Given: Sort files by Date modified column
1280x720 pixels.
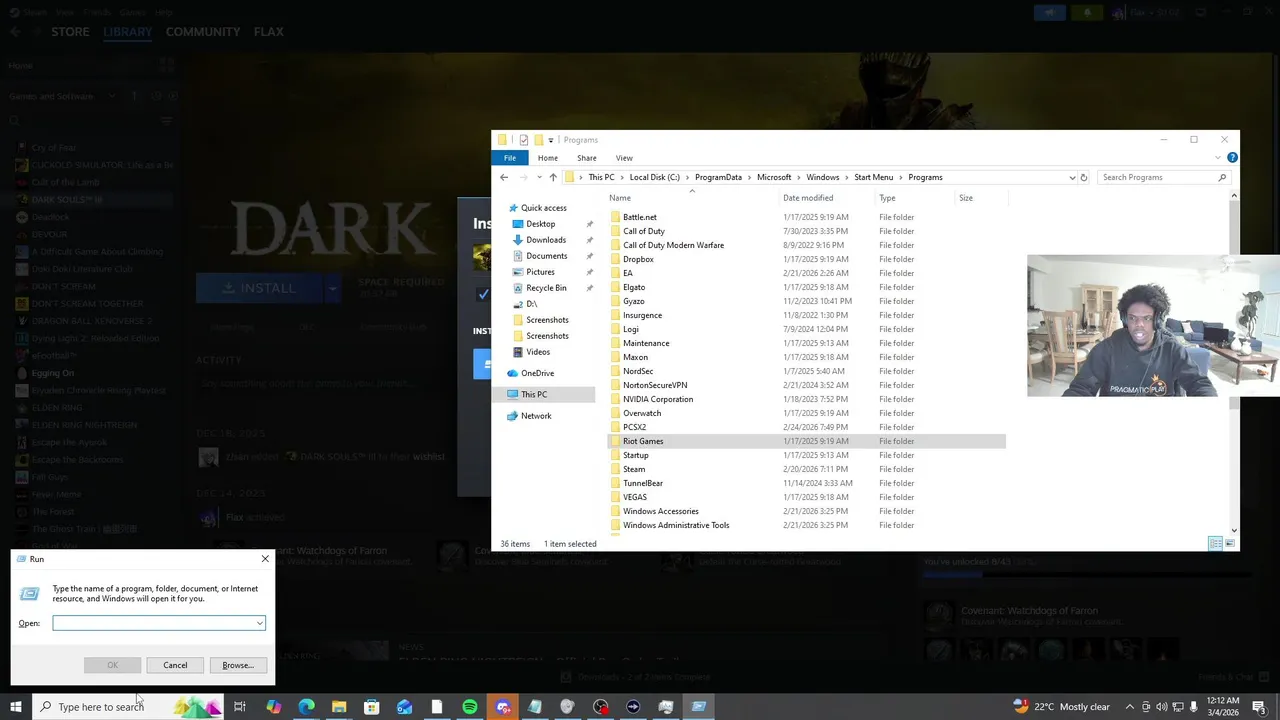Looking at the screenshot, I should coord(808,198).
